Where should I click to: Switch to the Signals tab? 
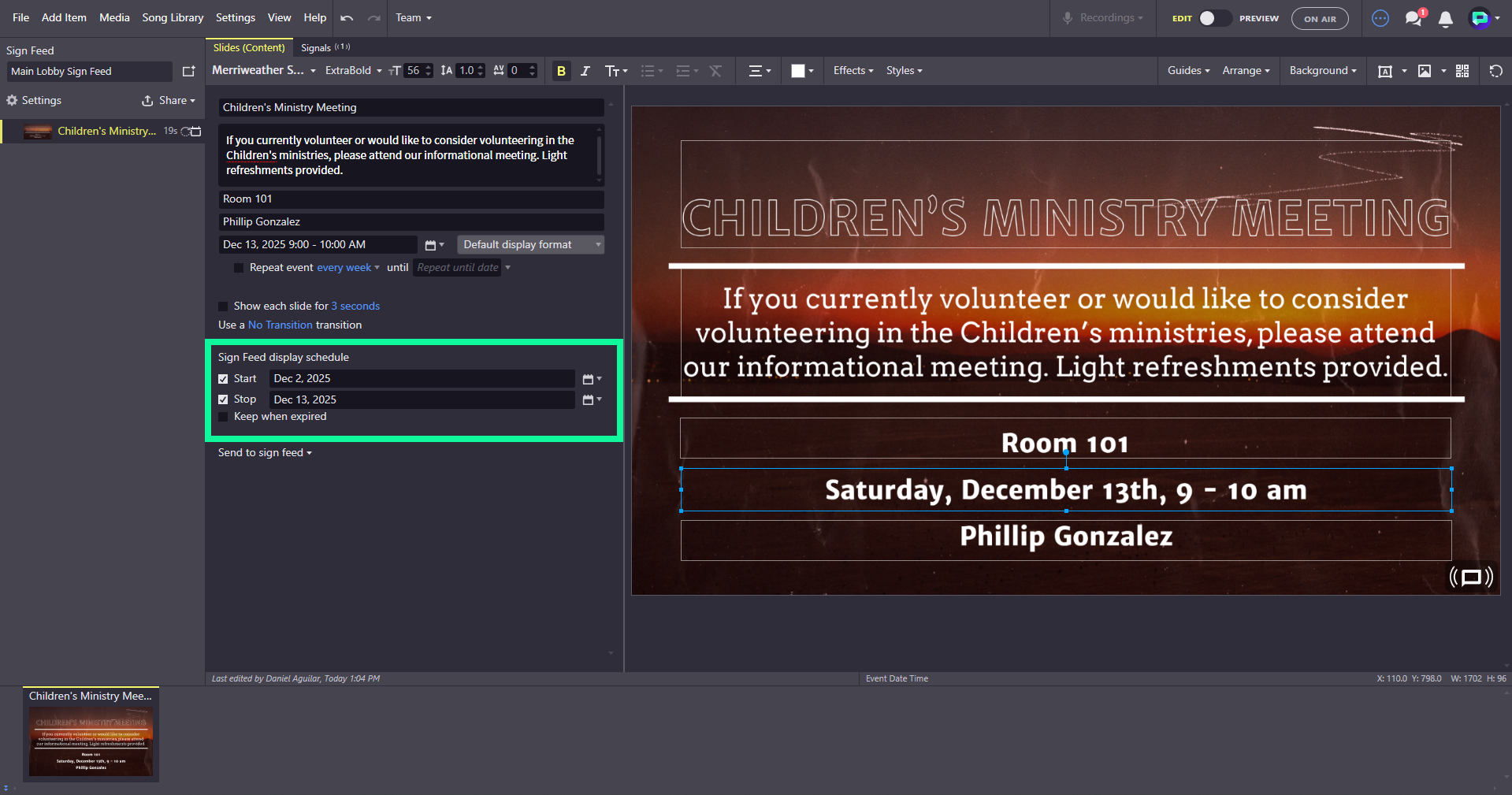click(325, 48)
